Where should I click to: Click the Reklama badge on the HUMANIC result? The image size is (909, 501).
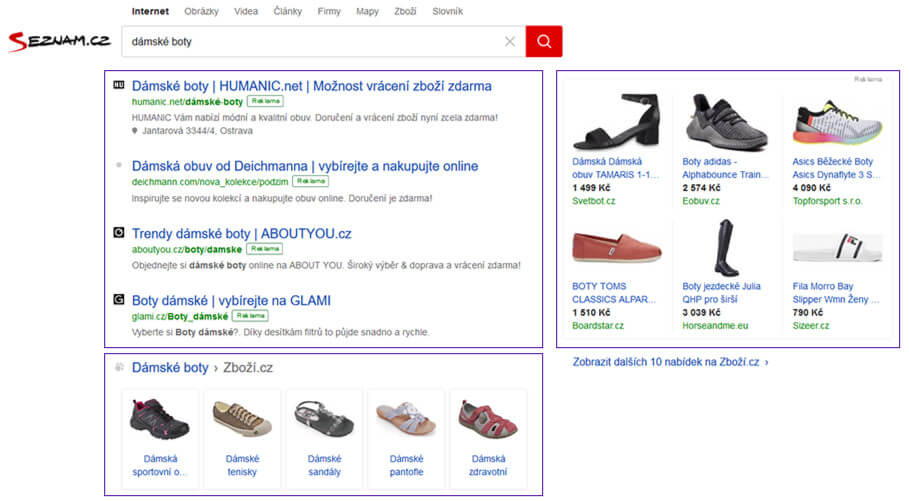pos(266,101)
